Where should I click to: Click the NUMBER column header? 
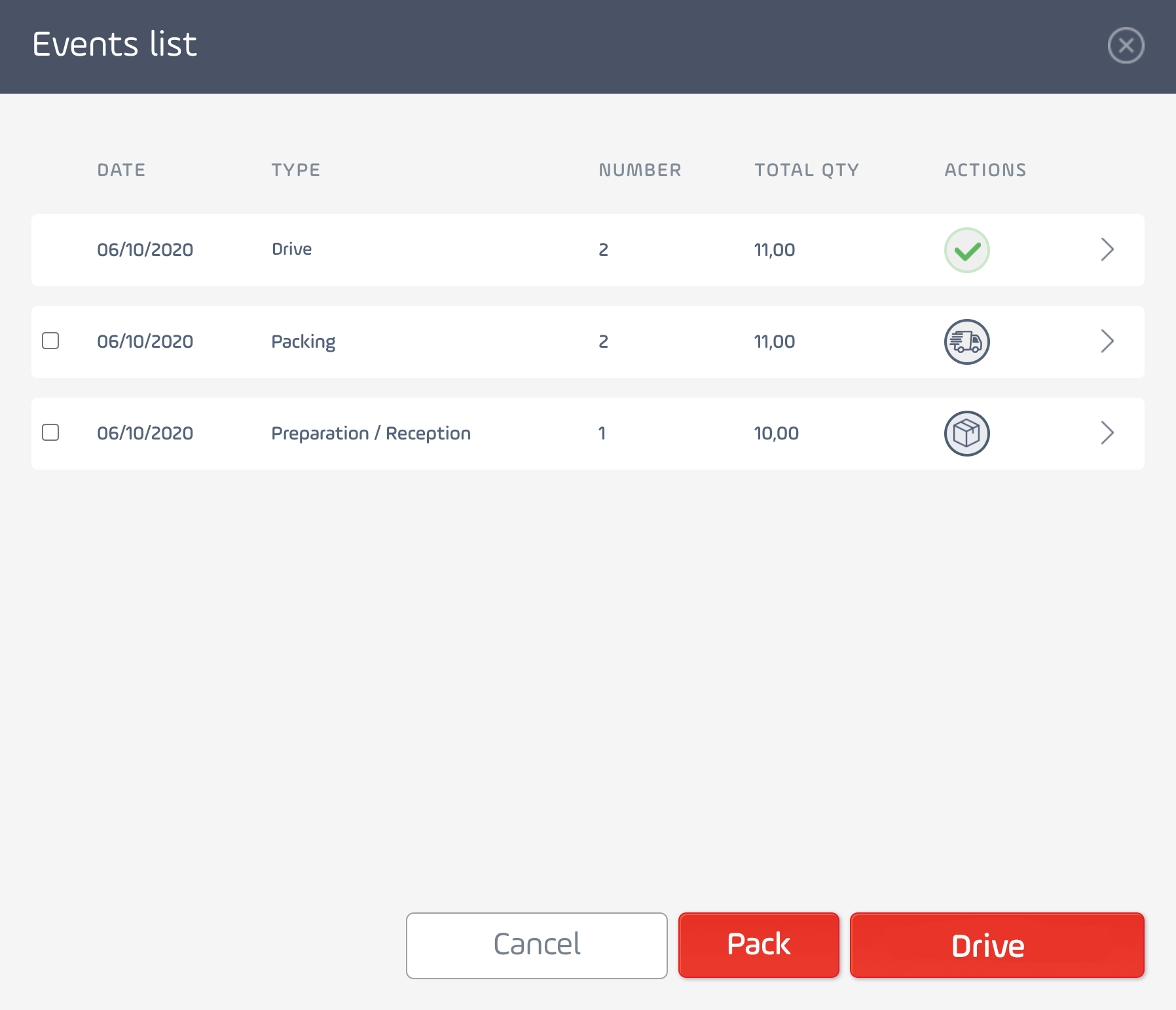[x=640, y=170]
